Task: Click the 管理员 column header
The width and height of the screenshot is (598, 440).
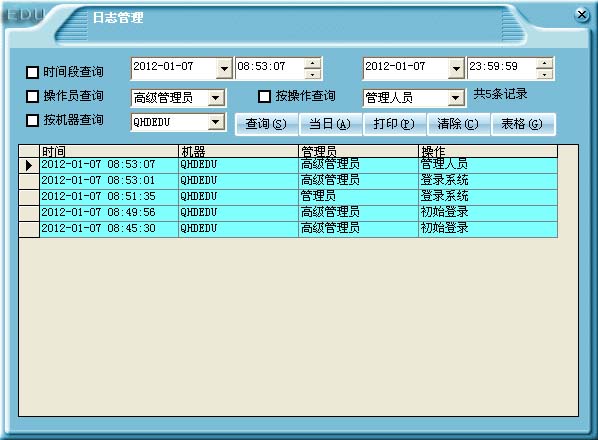Action: coord(358,151)
